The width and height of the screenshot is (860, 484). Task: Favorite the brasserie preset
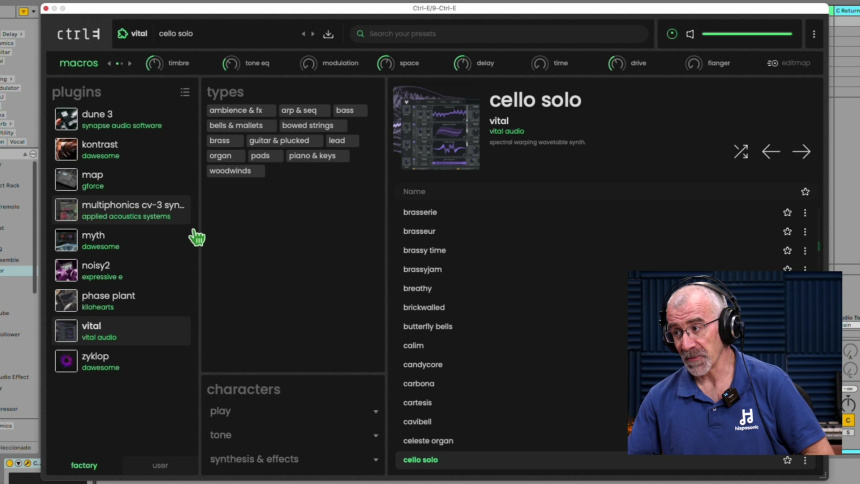(788, 212)
